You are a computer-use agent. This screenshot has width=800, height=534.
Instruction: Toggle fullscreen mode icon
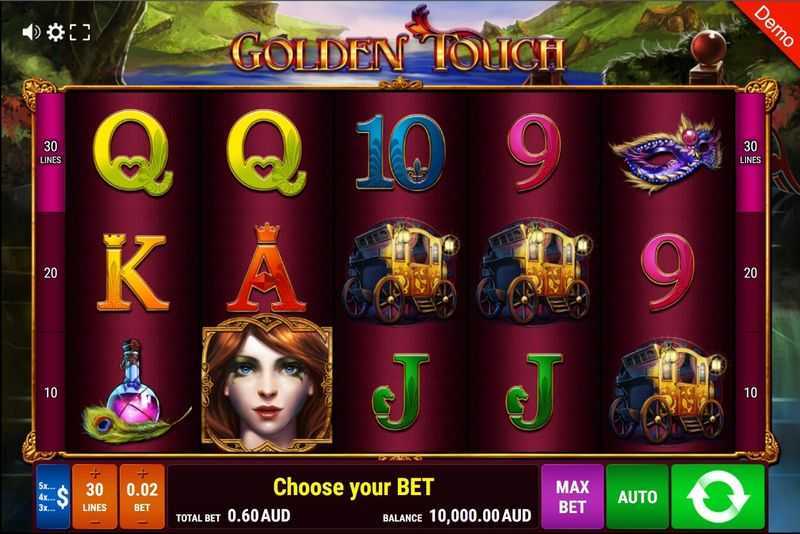(80, 32)
